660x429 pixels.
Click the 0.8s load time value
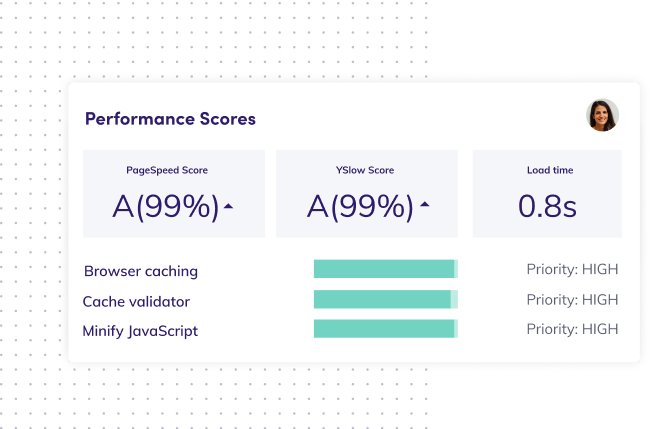548,206
